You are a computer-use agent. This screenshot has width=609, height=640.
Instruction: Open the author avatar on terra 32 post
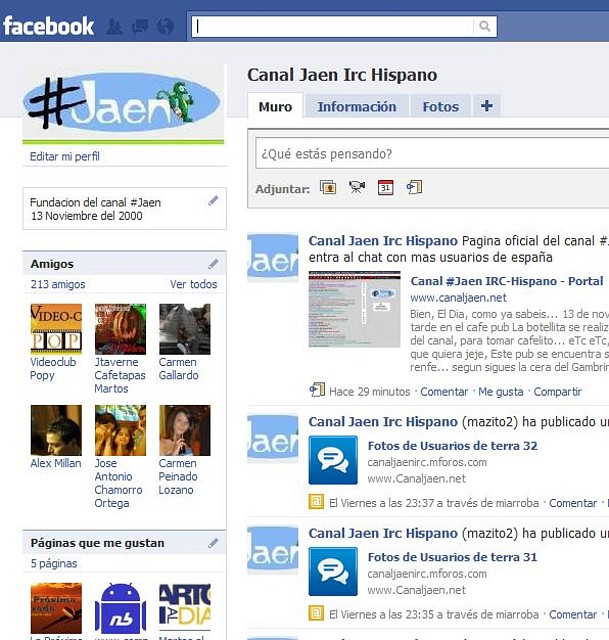click(273, 439)
